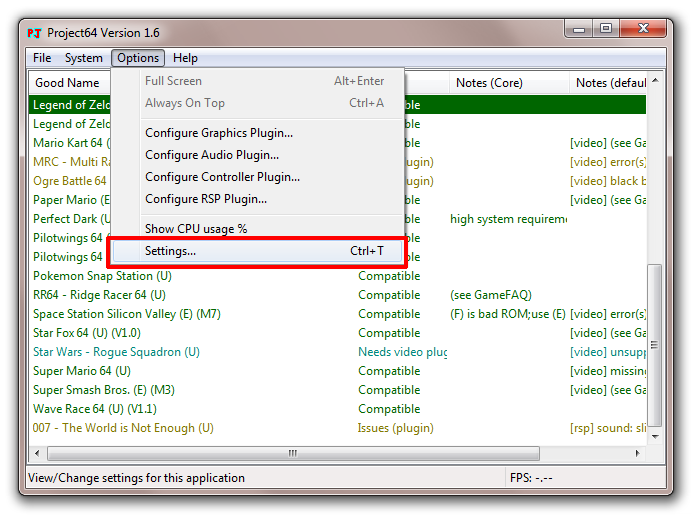
Task: Sort by Notes (default) column header
Action: [x=608, y=83]
